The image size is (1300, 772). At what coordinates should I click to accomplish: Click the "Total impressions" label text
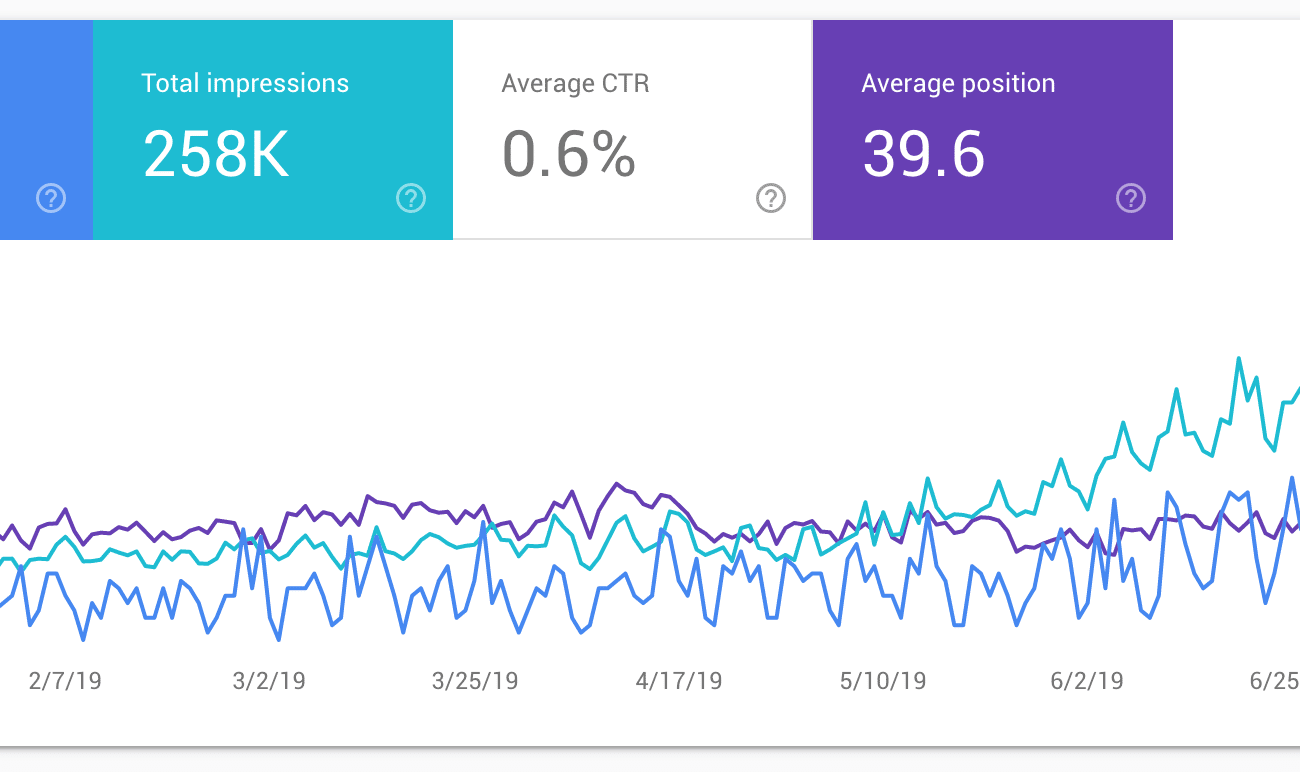point(245,83)
